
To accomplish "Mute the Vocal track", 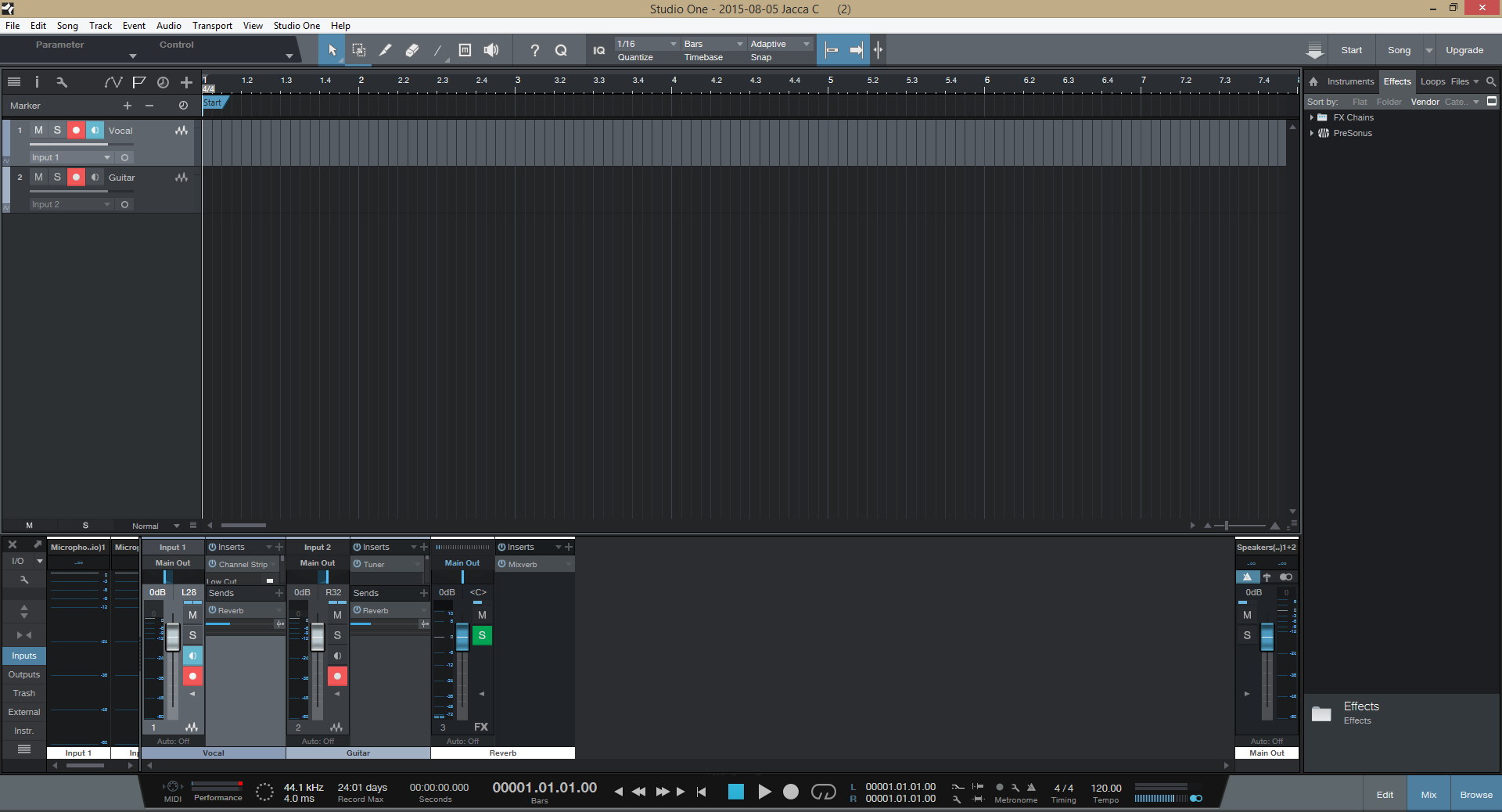I will coord(38,130).
